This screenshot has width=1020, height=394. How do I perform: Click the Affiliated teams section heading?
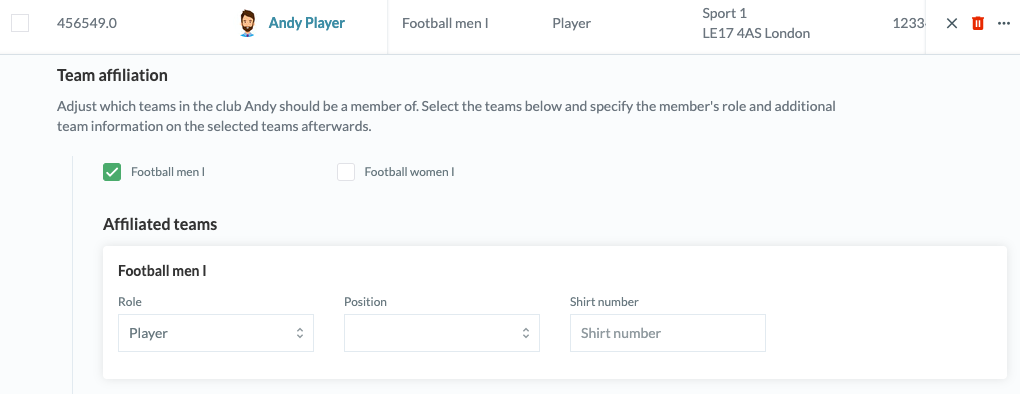(x=160, y=225)
